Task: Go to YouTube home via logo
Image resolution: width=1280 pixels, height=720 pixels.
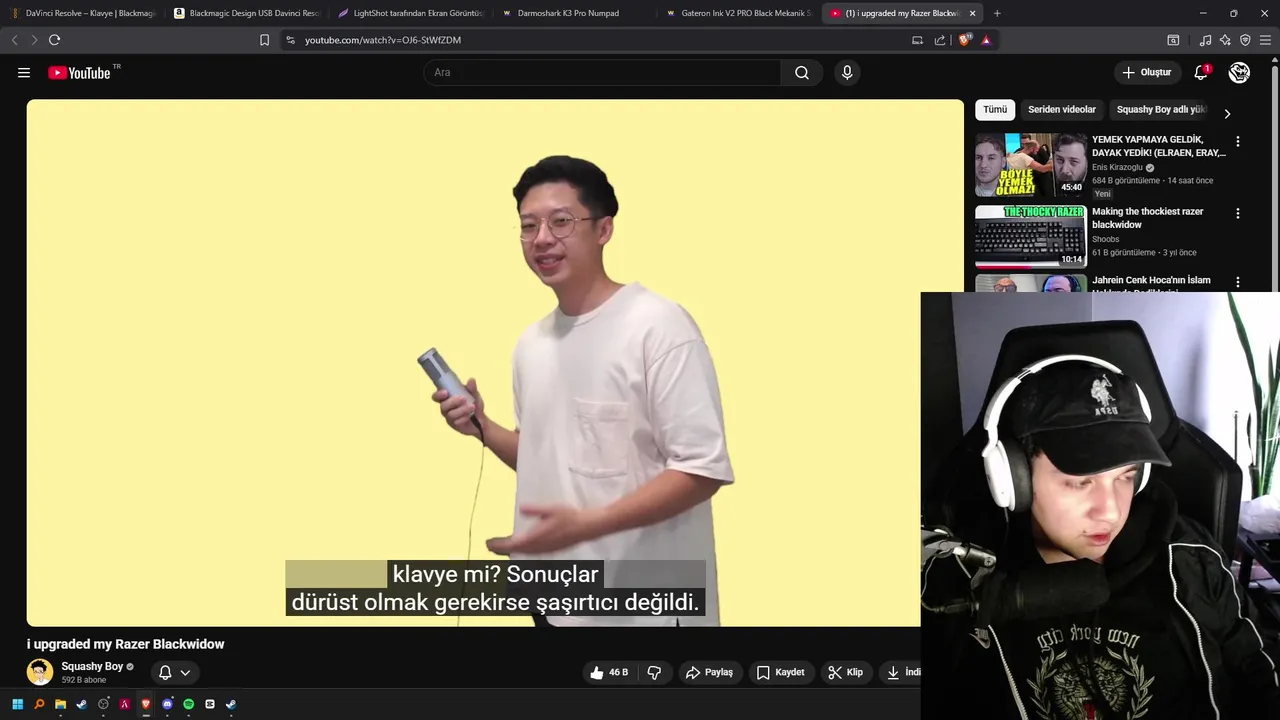Action: click(79, 73)
